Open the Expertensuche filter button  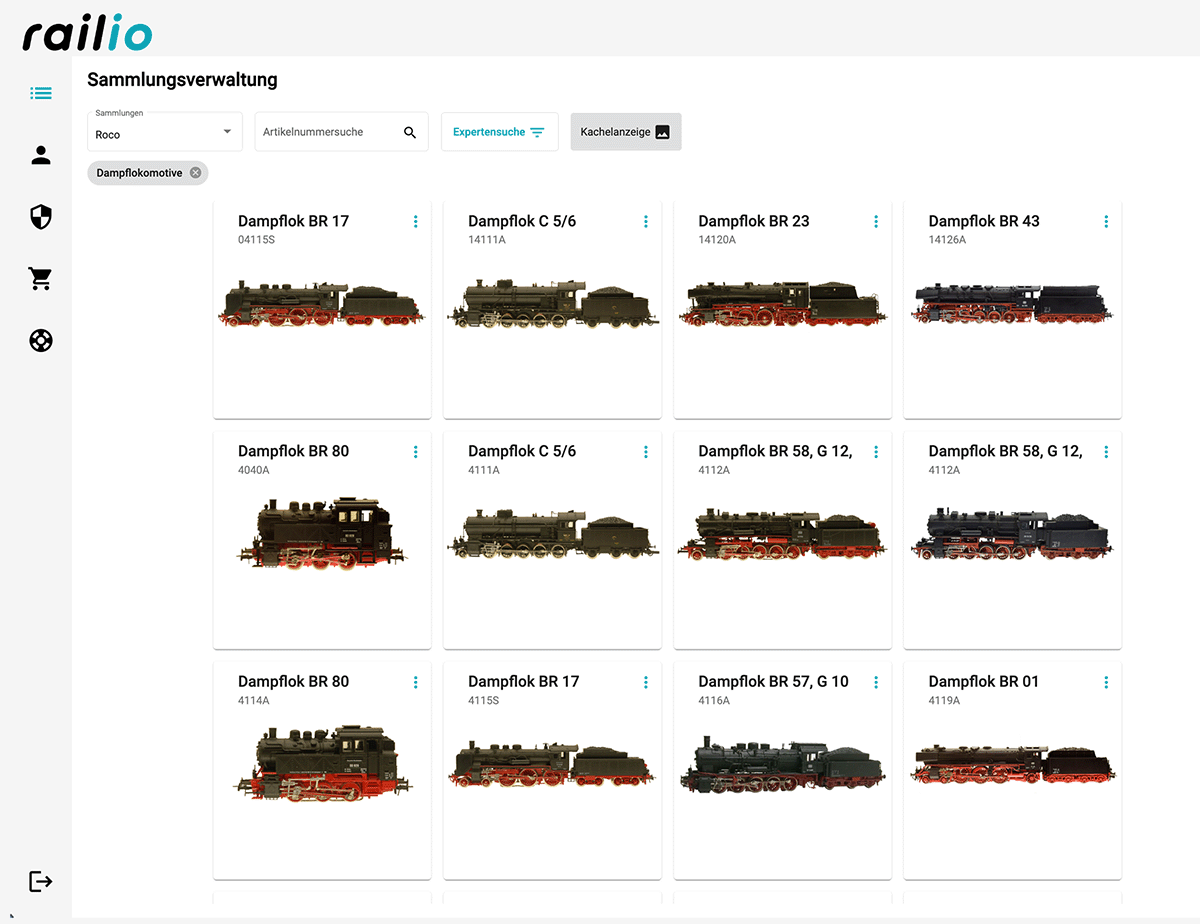tap(500, 132)
